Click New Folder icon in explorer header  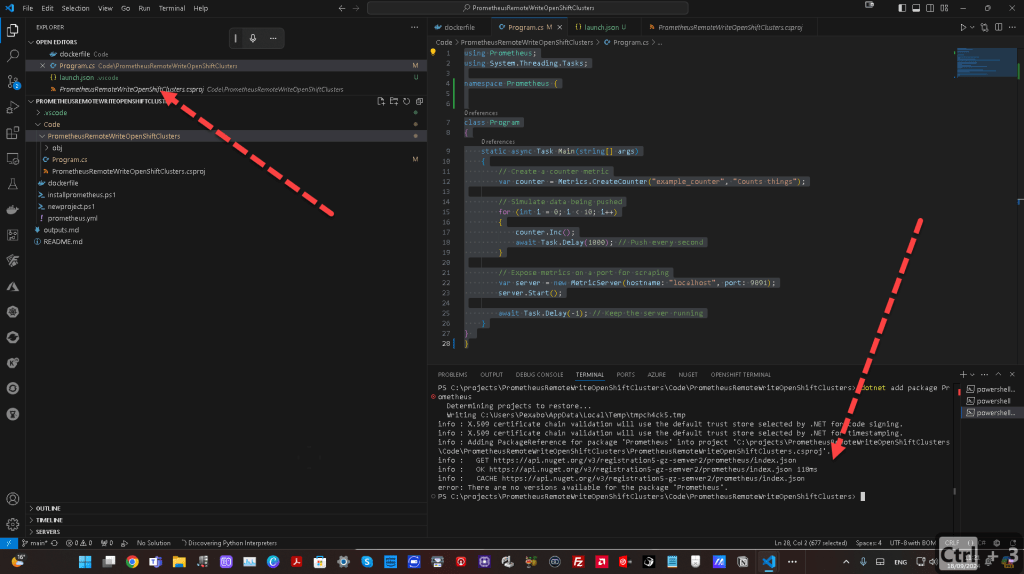[394, 101]
